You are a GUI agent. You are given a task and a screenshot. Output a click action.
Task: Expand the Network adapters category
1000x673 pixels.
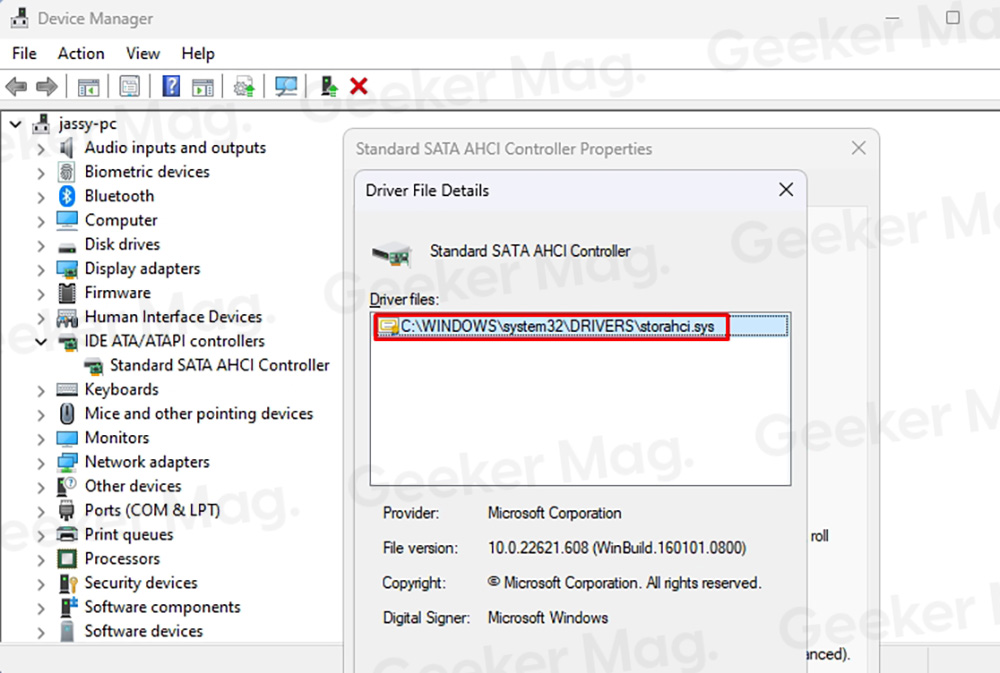pos(41,464)
